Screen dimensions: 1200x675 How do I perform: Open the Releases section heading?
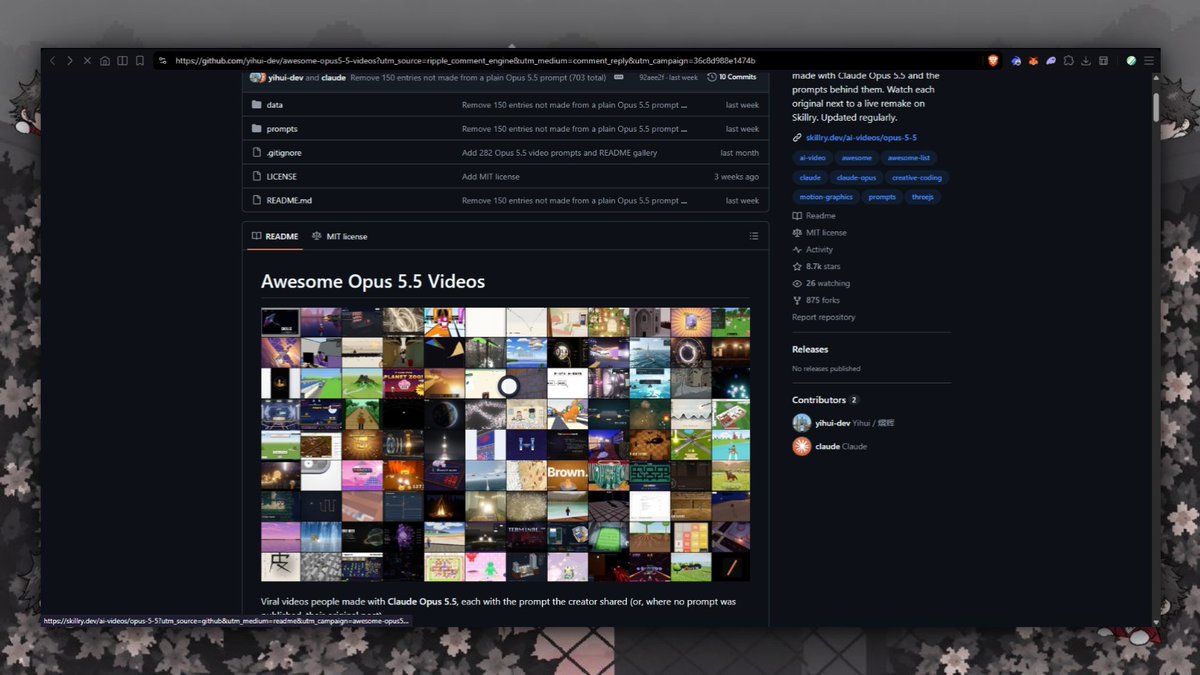(810, 350)
